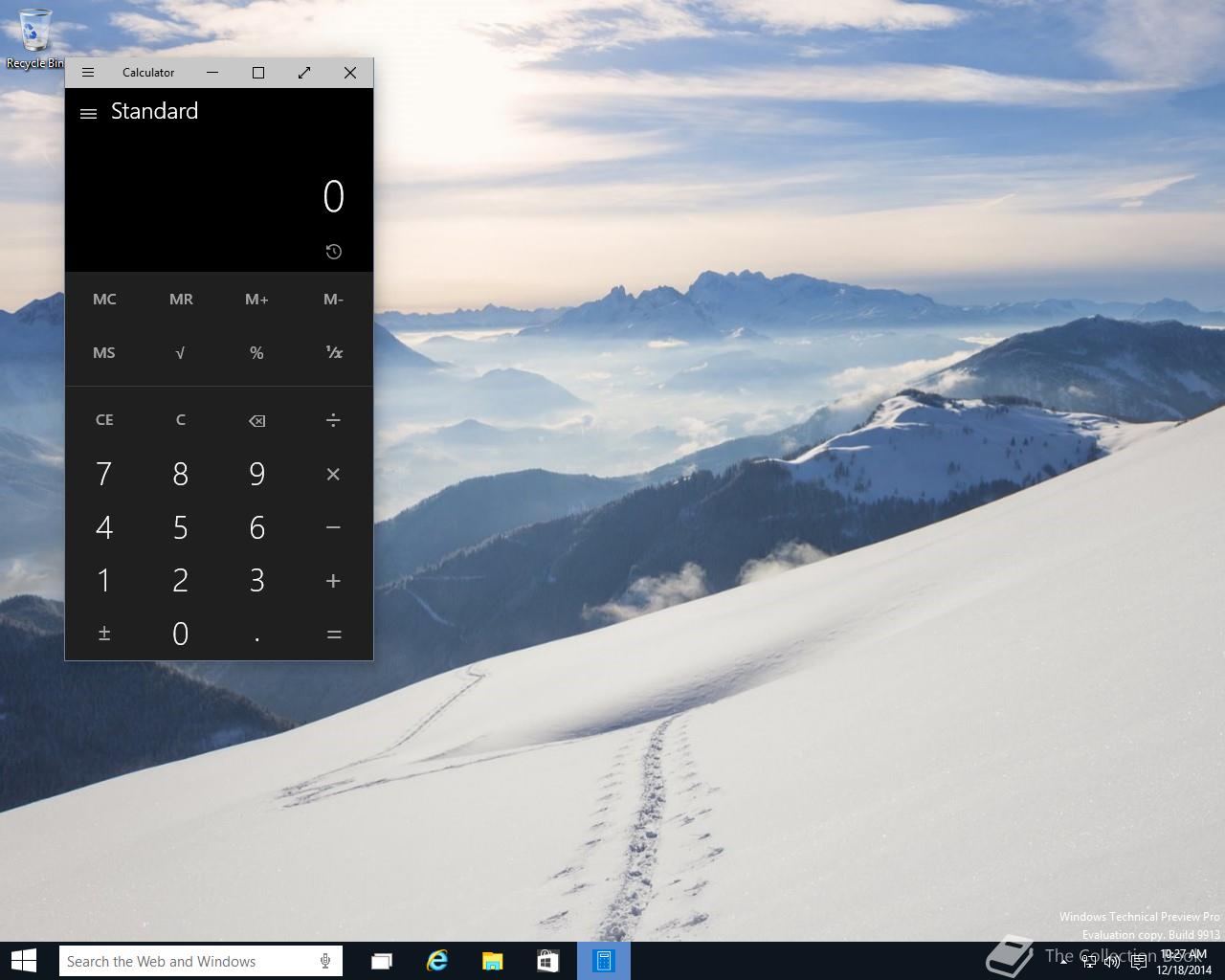This screenshot has height=980, width=1225.
Task: Click digit 0 on the keypad
Action: [181, 635]
